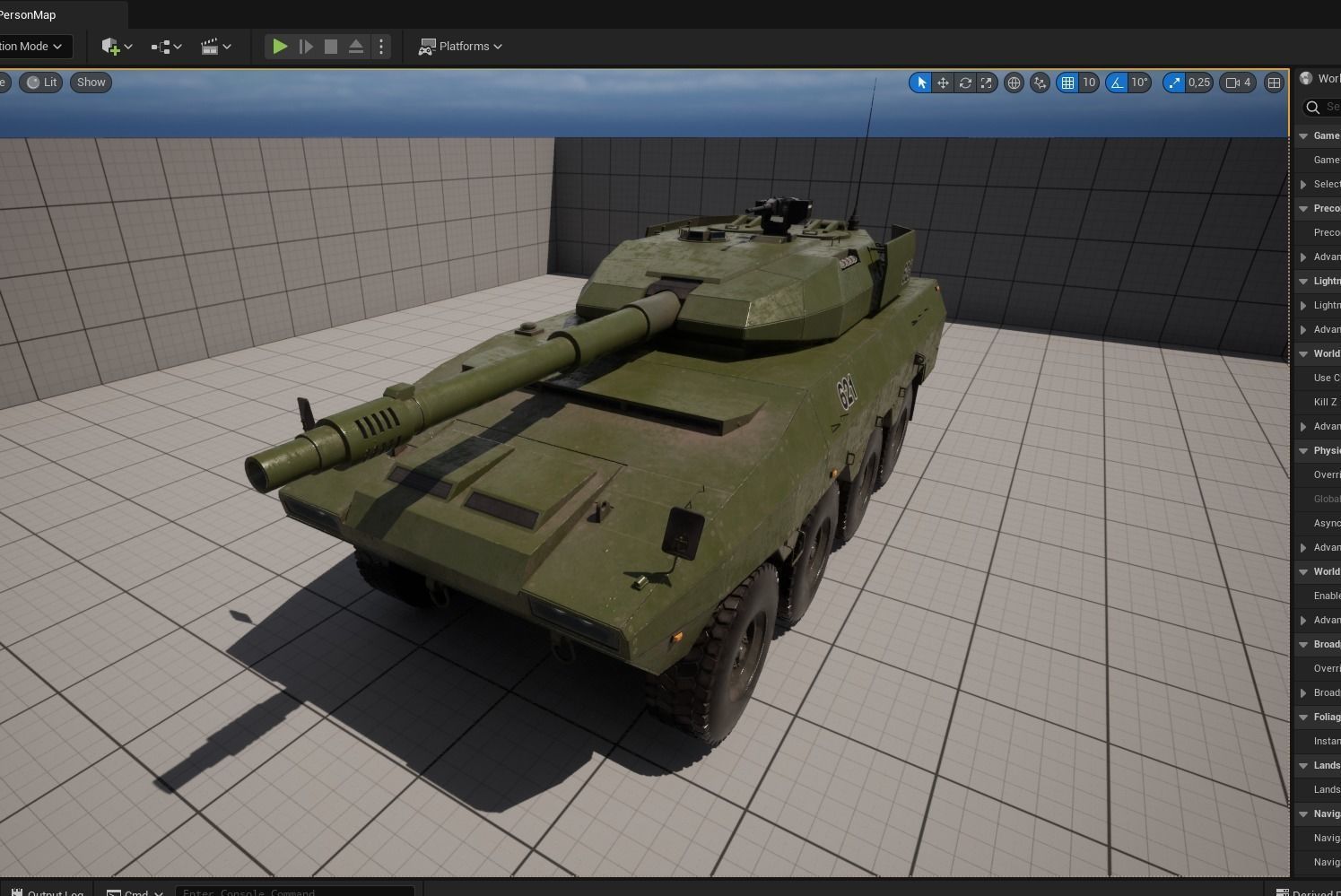Click the eject from player icon

click(x=356, y=46)
